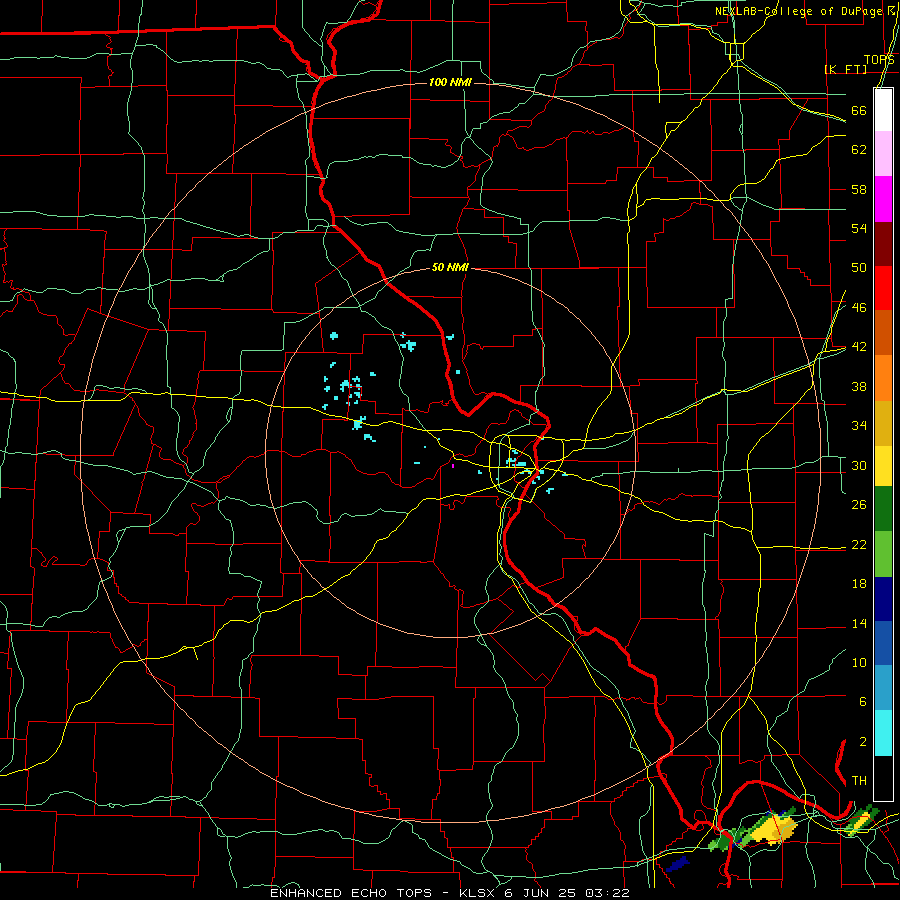Screen dimensions: 900x900
Task: Click the legend value '42'
Action: pos(859,347)
